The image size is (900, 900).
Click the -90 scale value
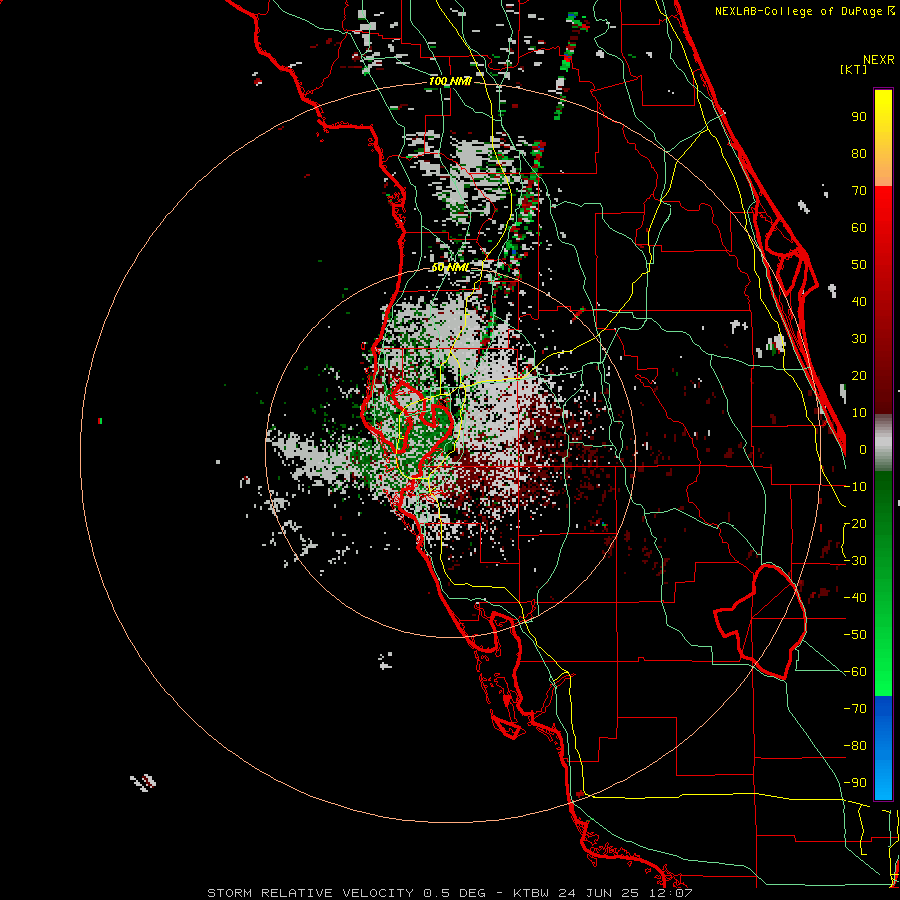[x=855, y=783]
